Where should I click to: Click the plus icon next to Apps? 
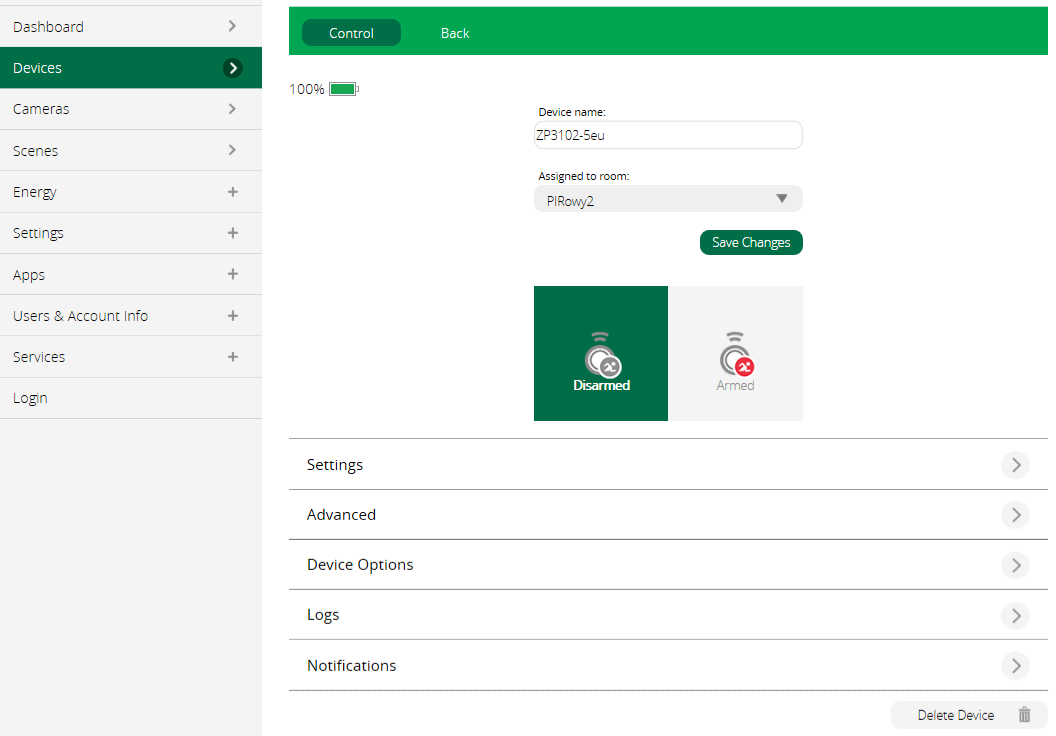tap(233, 274)
